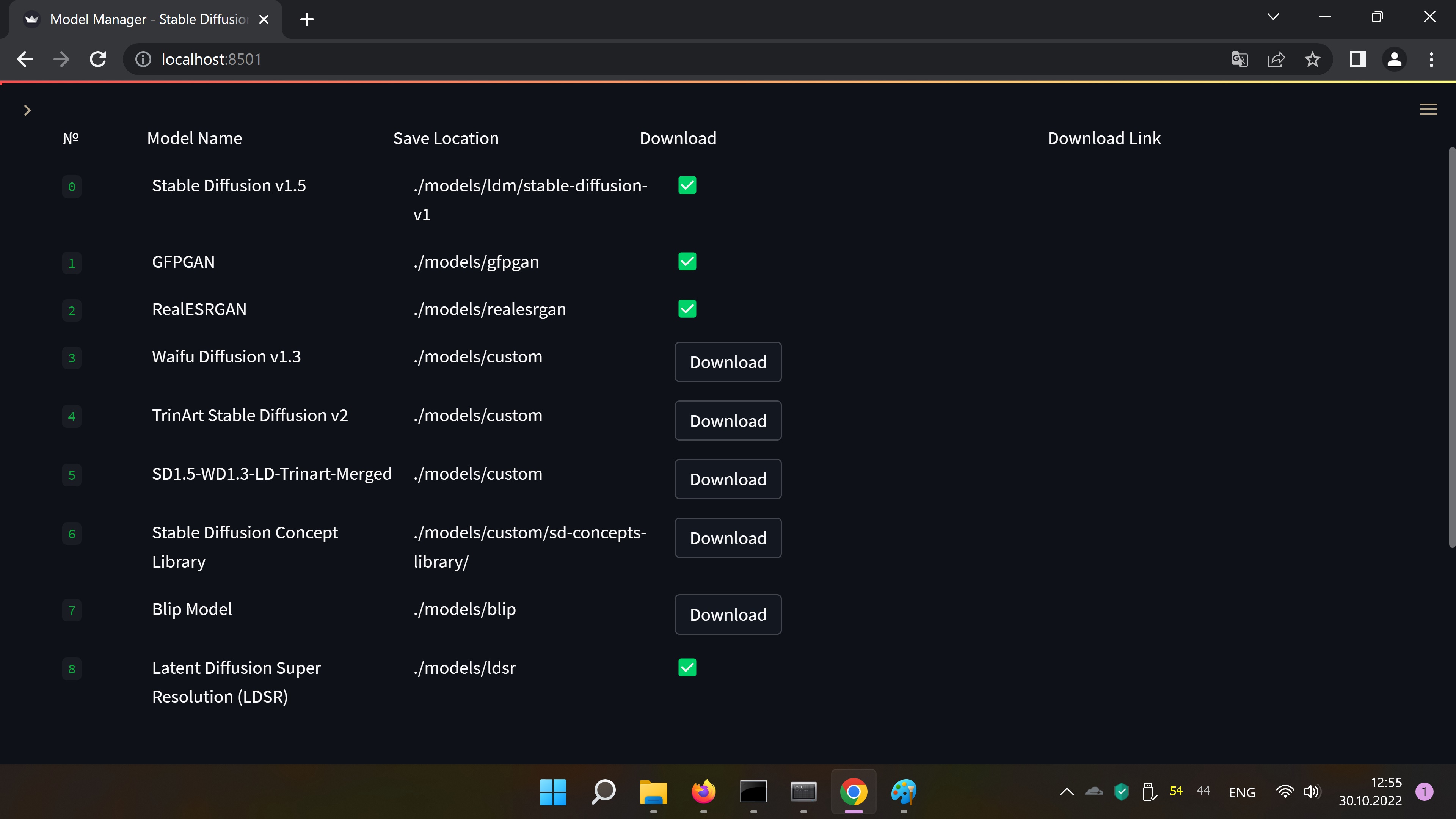1456x819 pixels.
Task: Open File Explorer from the taskbar
Action: click(x=653, y=792)
